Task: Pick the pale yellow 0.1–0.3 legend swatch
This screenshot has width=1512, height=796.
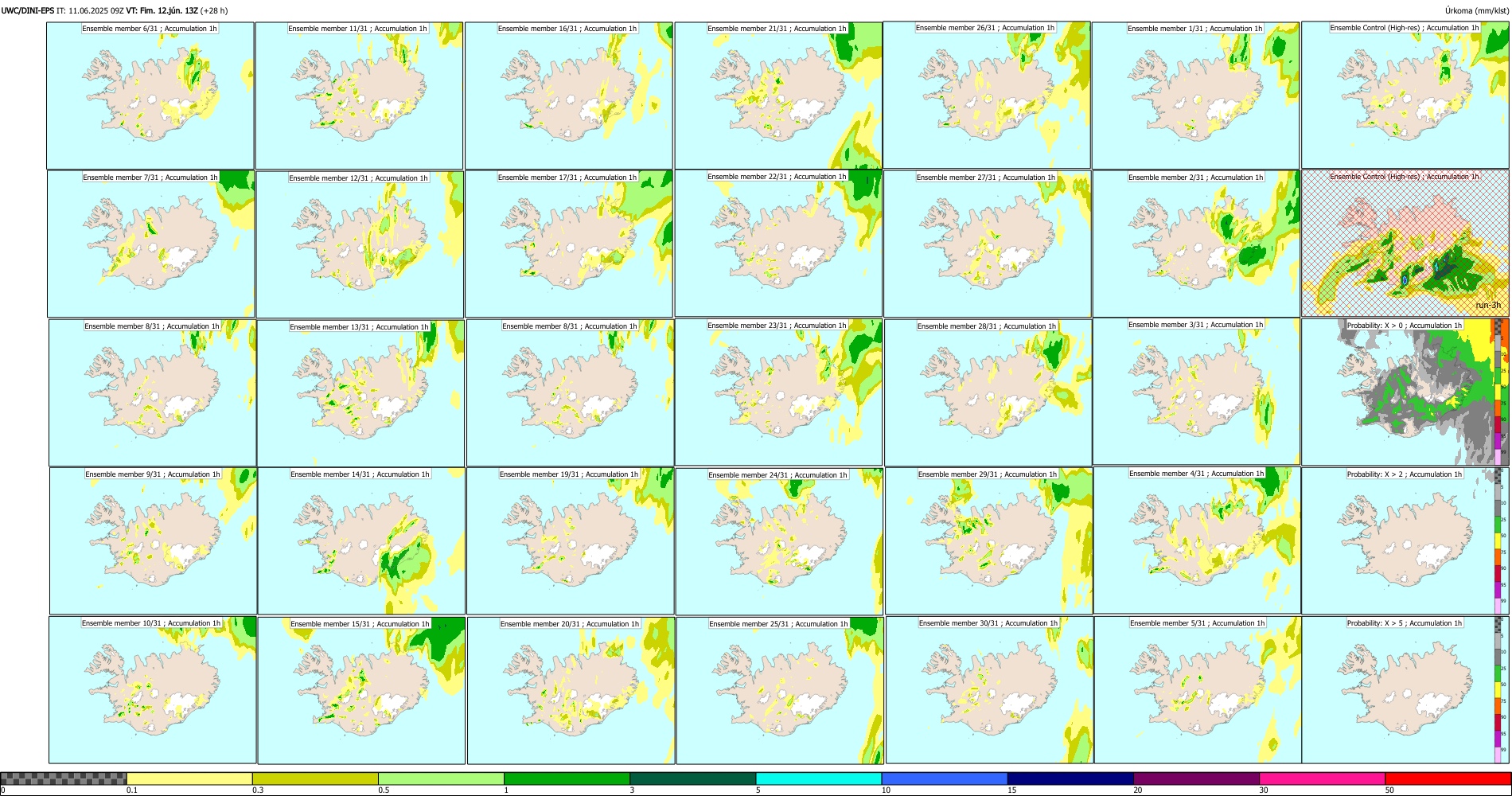Action: tap(189, 778)
